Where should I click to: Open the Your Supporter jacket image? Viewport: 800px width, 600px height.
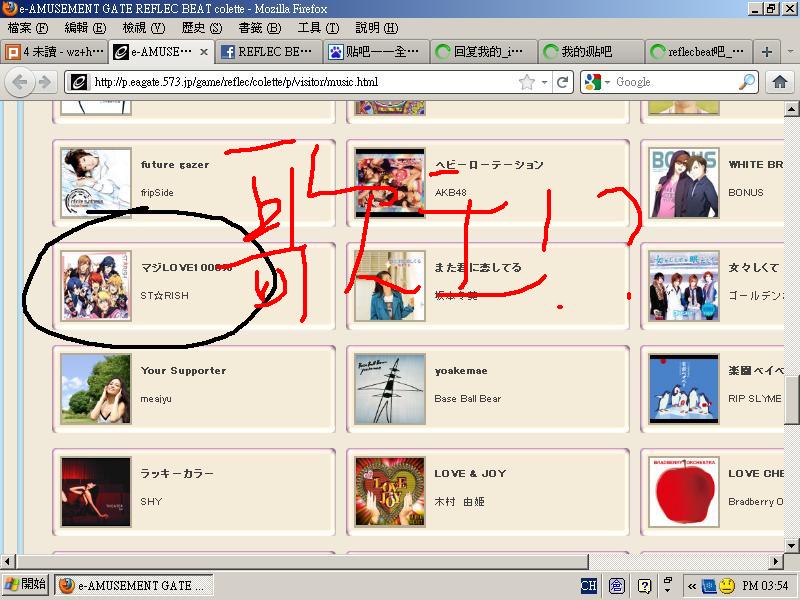(96, 389)
